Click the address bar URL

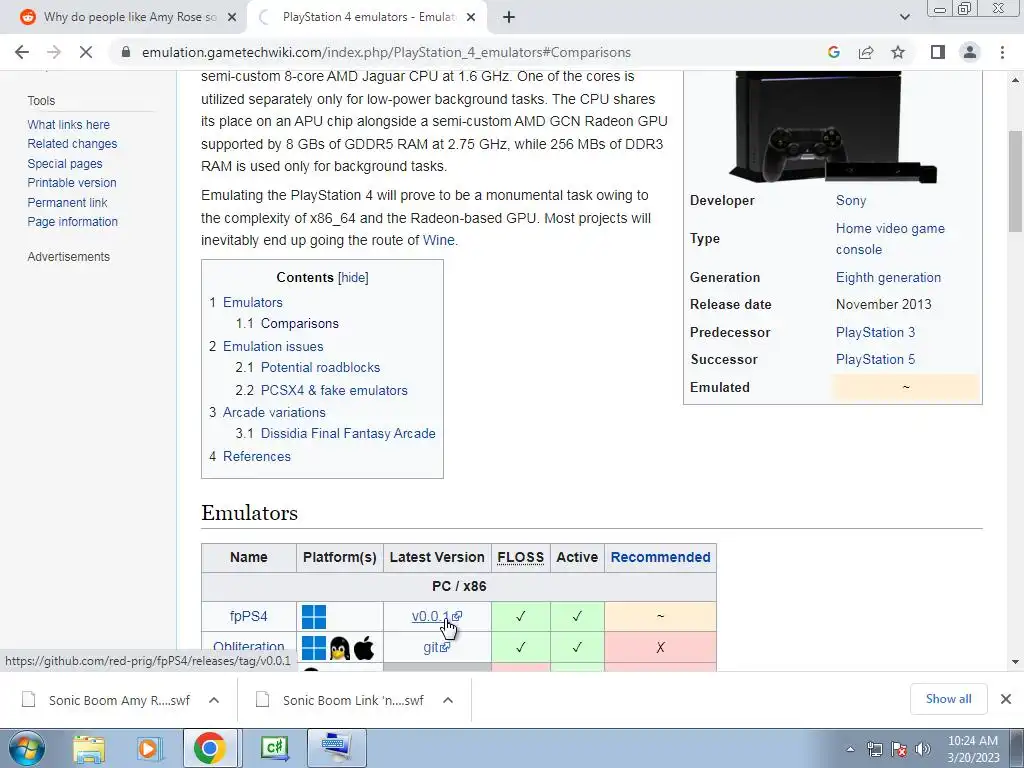[386, 52]
